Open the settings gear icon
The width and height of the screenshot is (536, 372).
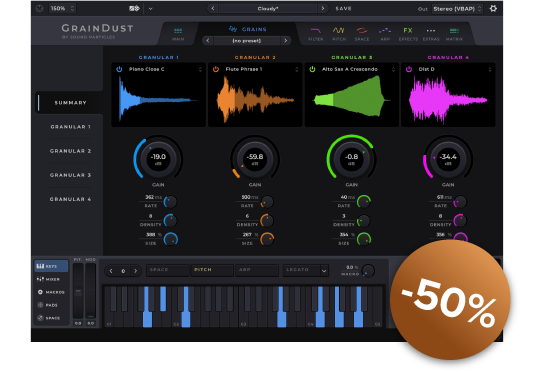click(x=493, y=9)
